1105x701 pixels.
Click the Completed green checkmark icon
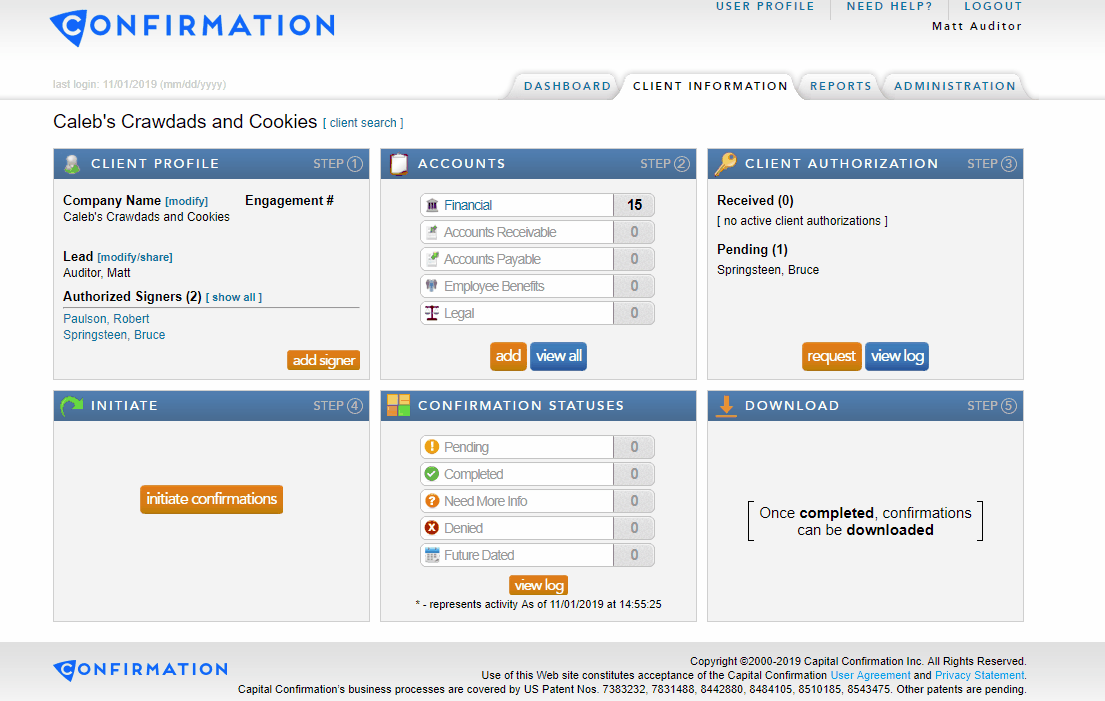[433, 473]
